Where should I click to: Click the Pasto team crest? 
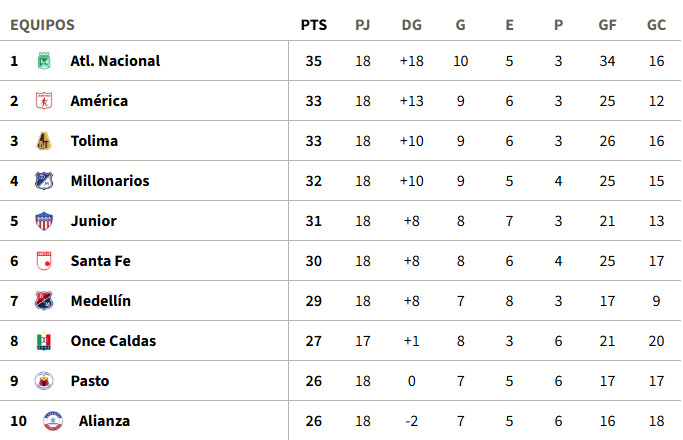tap(44, 381)
